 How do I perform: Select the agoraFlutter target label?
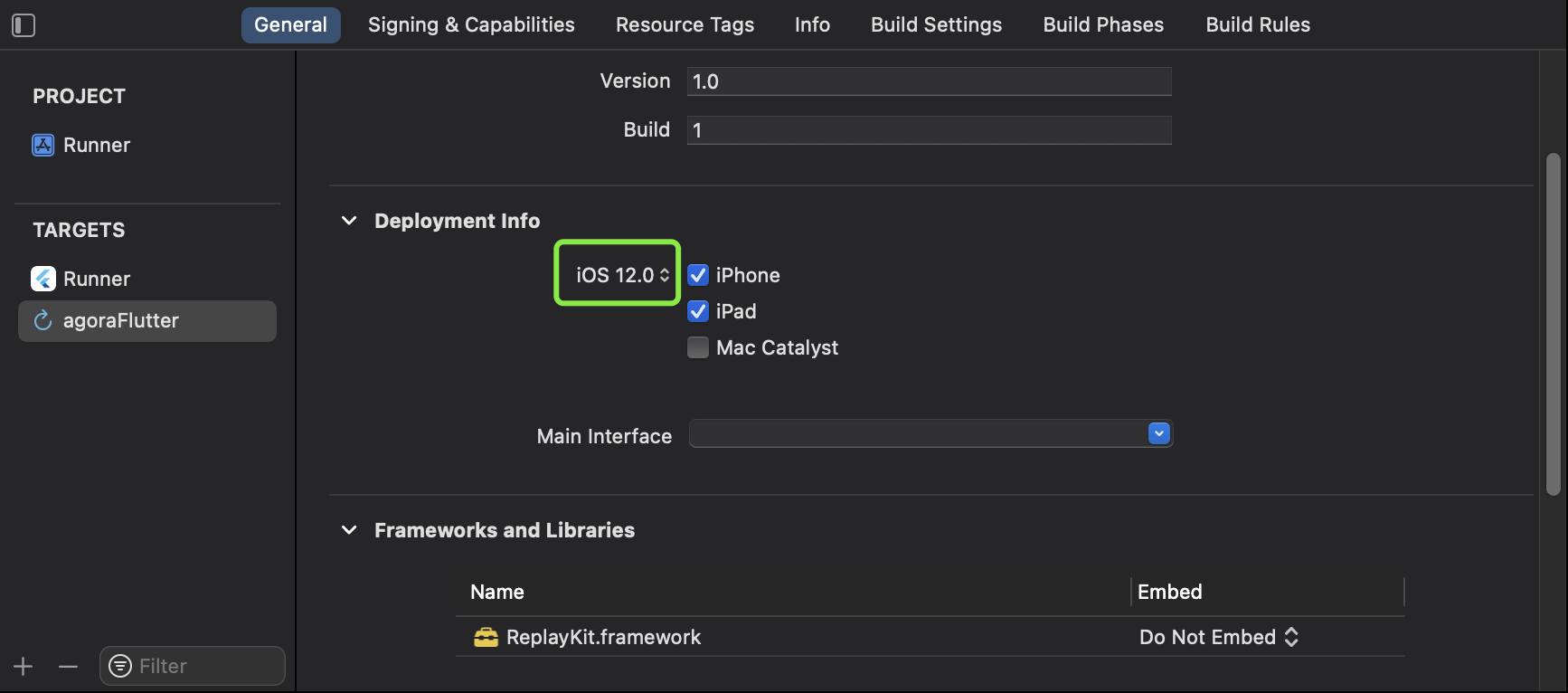point(121,320)
